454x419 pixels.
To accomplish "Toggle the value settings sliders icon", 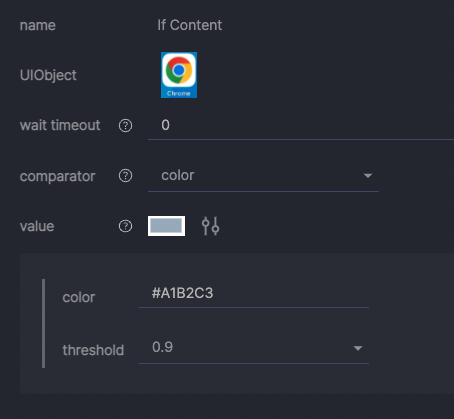I will click(x=210, y=226).
